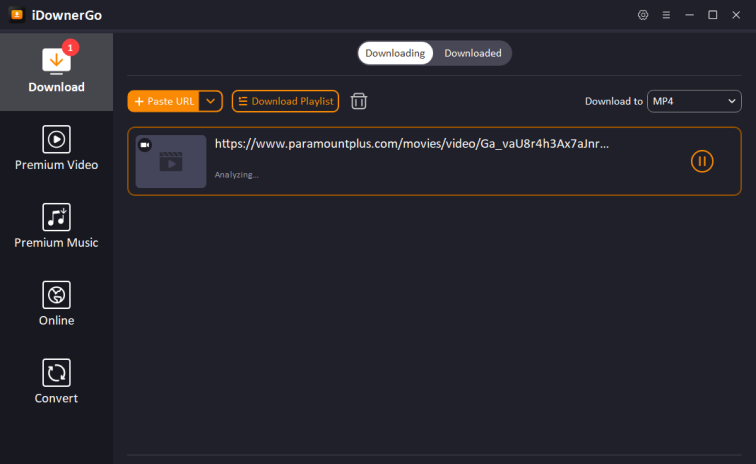Viewport: 756px width, 464px height.
Task: Pause the paramountplus download
Action: click(702, 161)
